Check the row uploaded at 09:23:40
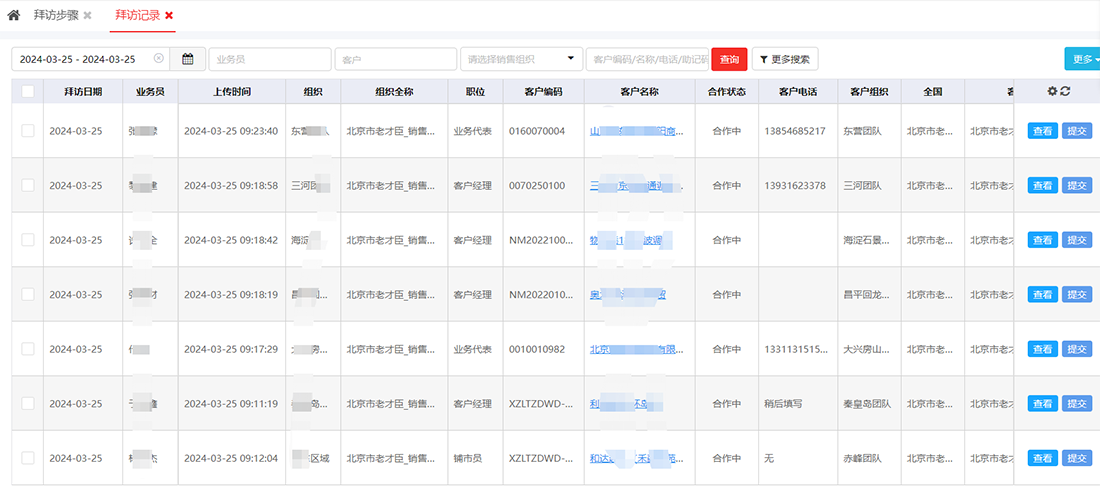The width and height of the screenshot is (1100, 489). [27, 131]
